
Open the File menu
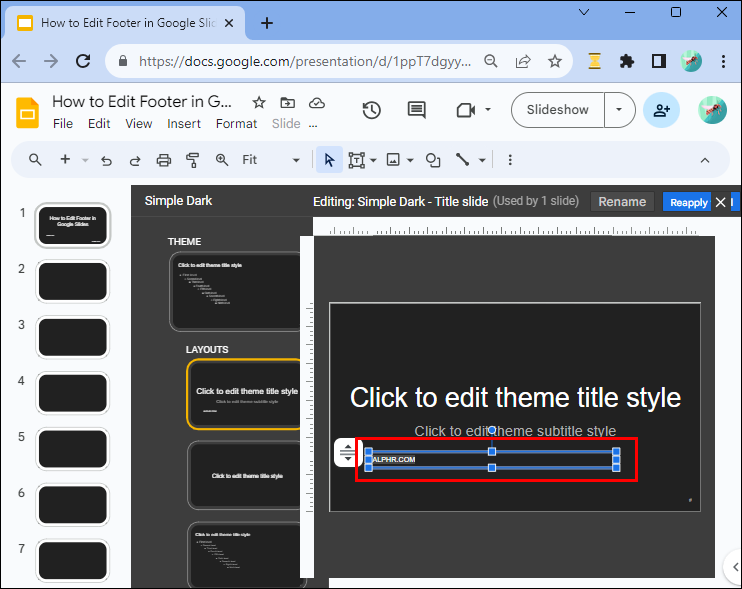pos(63,124)
